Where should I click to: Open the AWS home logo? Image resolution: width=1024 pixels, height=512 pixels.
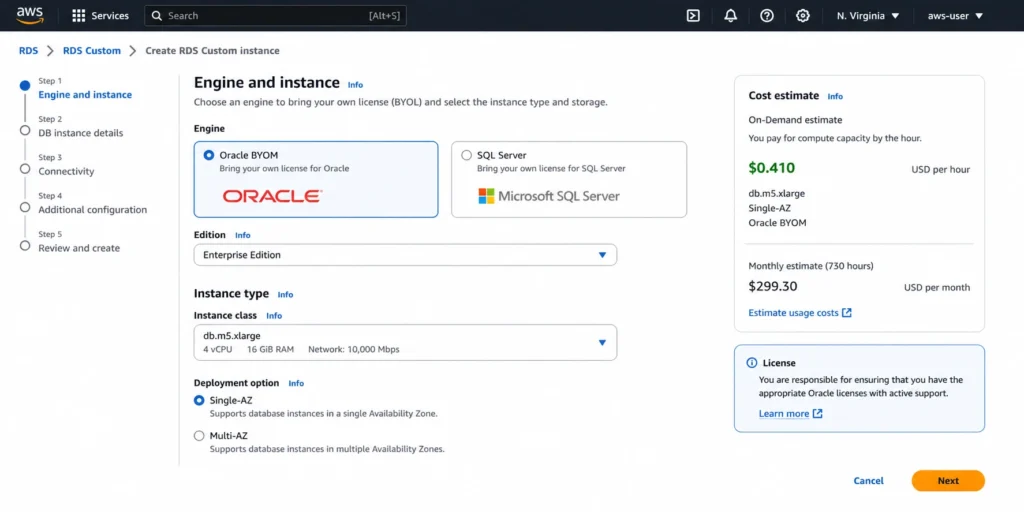[29, 15]
